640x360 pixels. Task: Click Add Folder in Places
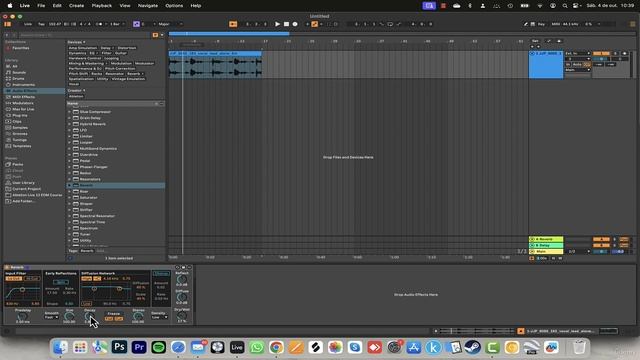(x=23, y=201)
